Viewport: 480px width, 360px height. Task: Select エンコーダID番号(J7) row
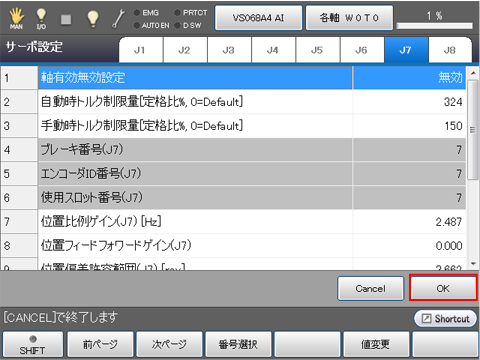point(195,174)
